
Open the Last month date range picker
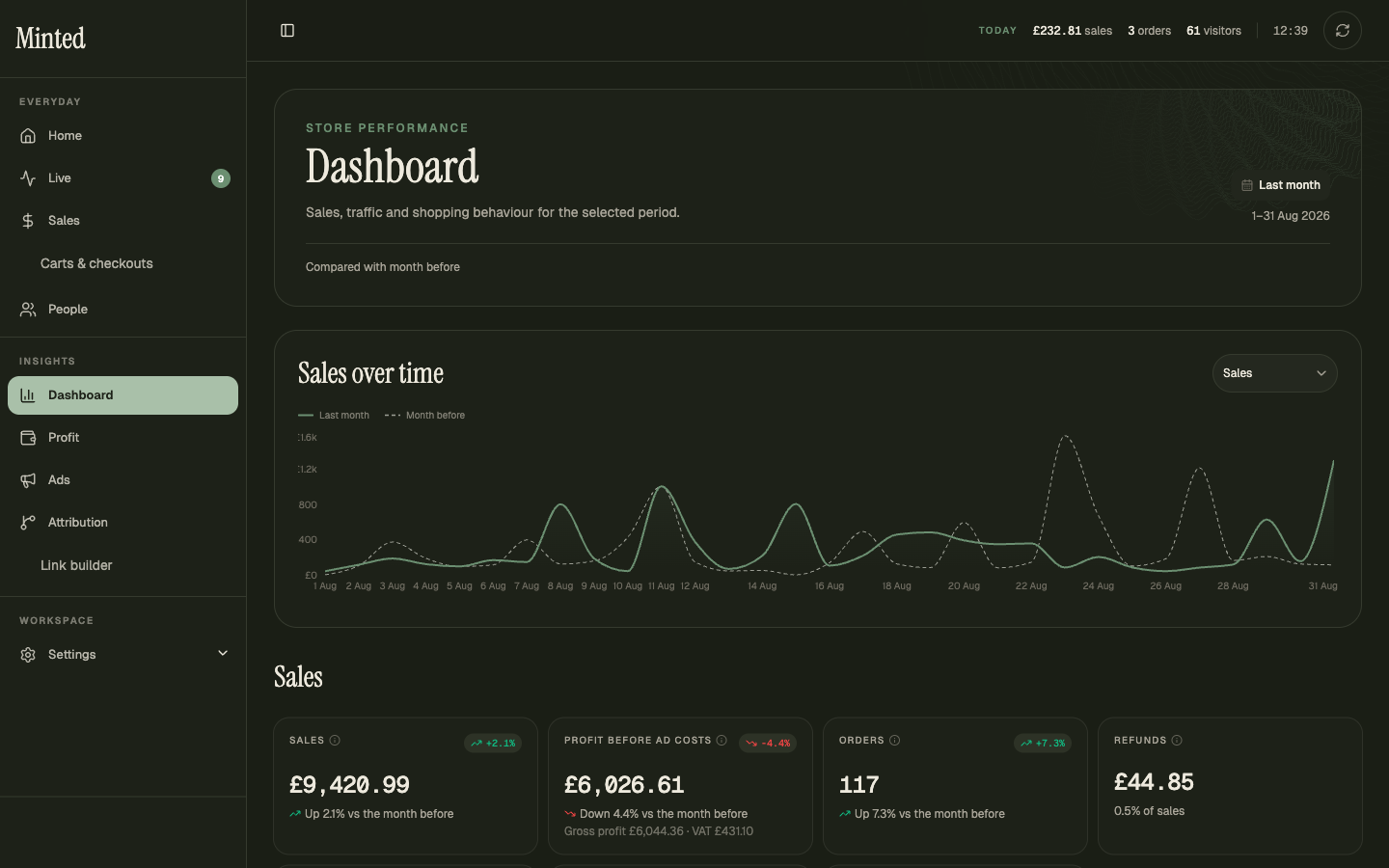[1280, 185]
